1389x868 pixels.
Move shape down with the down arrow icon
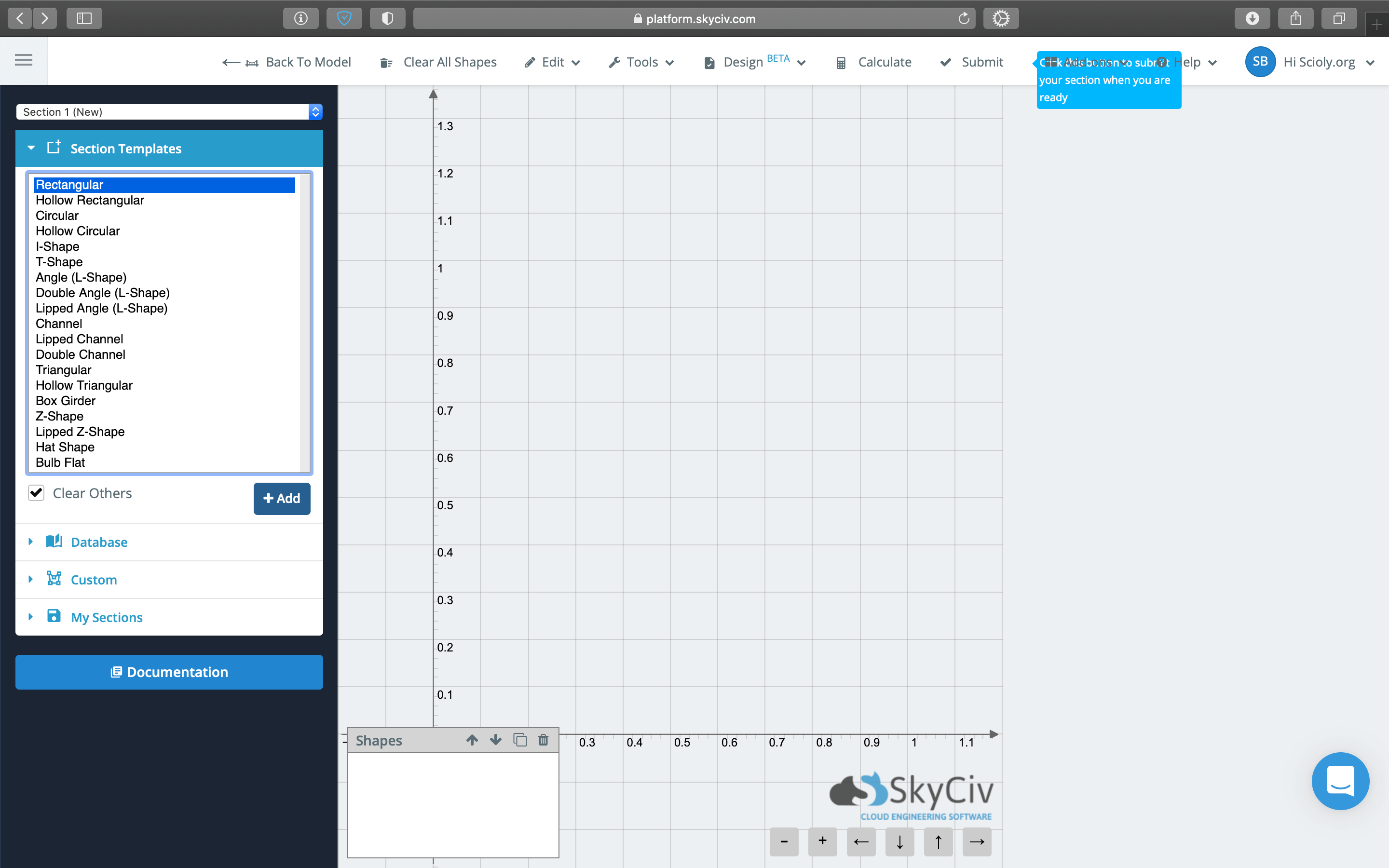coord(495,740)
